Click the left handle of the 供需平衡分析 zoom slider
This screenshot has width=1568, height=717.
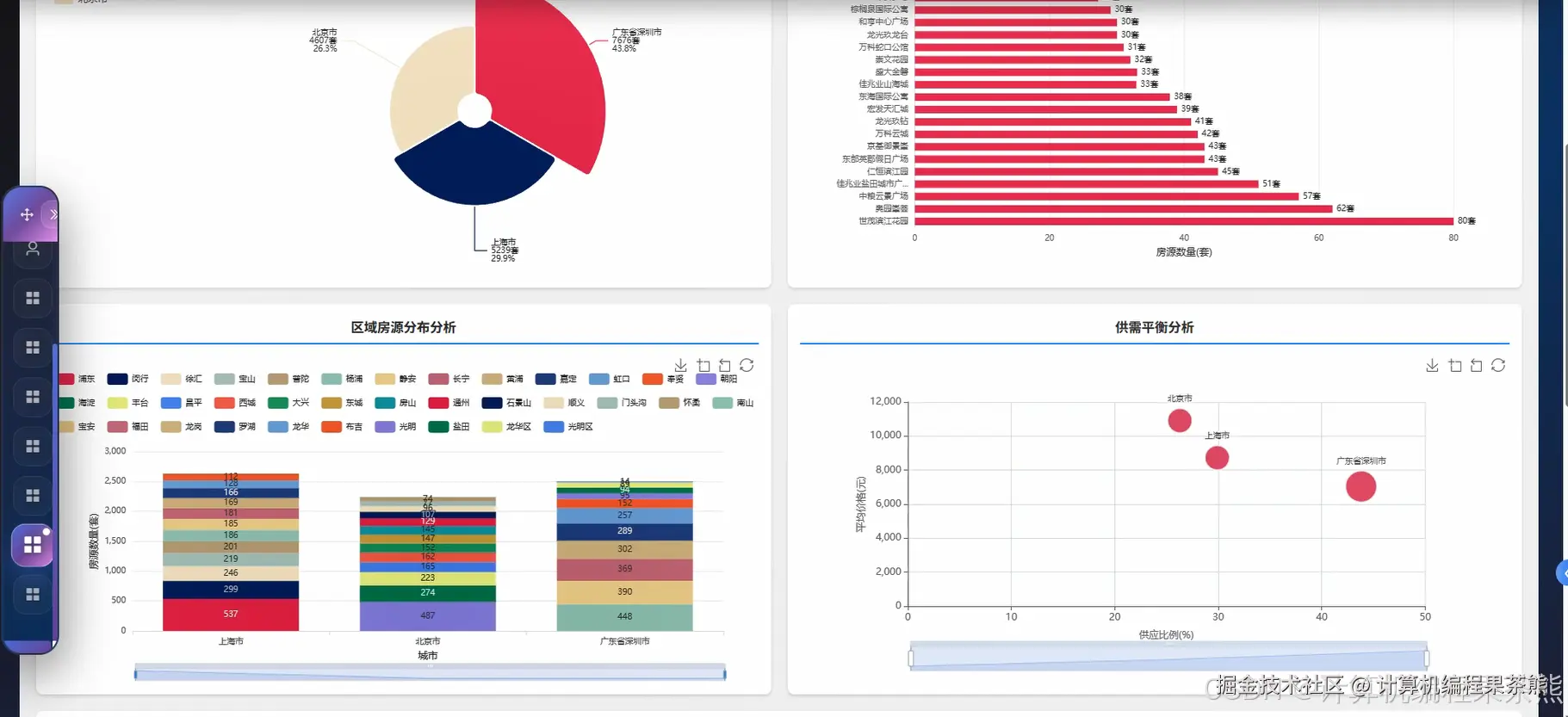pos(910,658)
